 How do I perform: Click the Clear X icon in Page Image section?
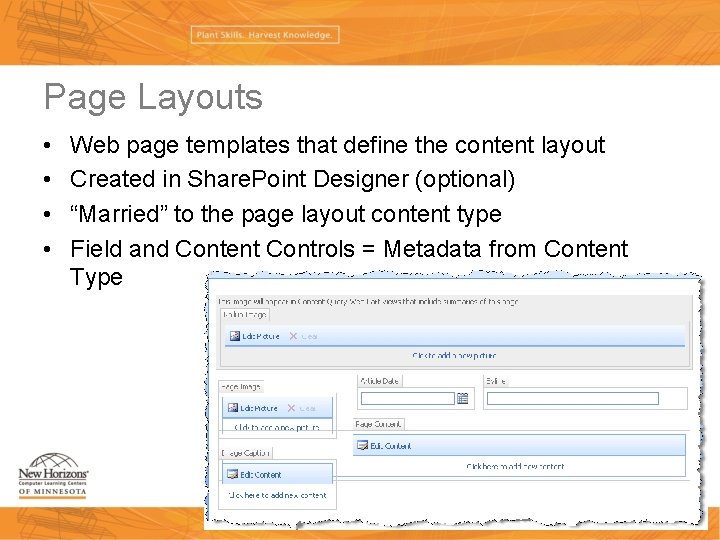click(x=291, y=408)
